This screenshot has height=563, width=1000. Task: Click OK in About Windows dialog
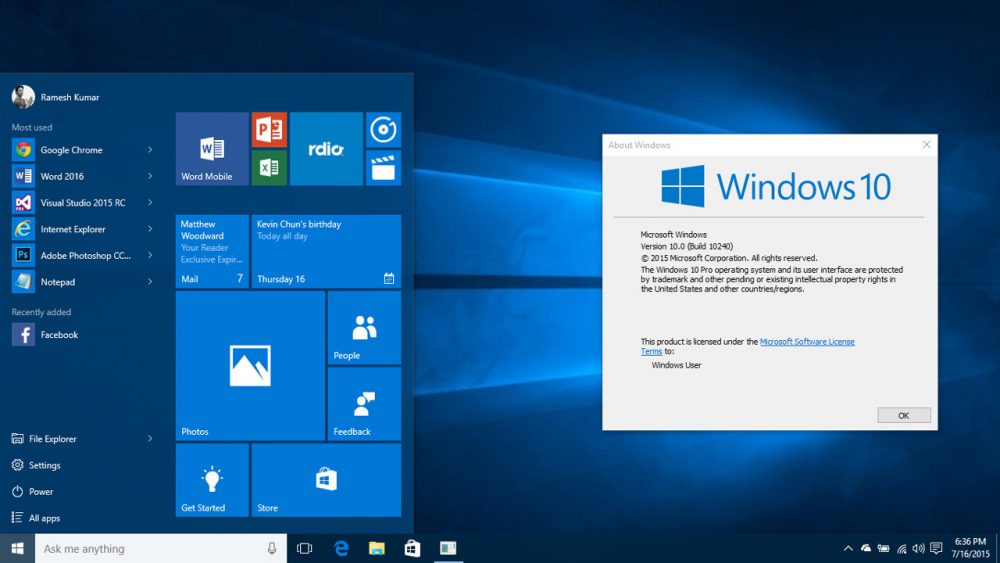(904, 415)
